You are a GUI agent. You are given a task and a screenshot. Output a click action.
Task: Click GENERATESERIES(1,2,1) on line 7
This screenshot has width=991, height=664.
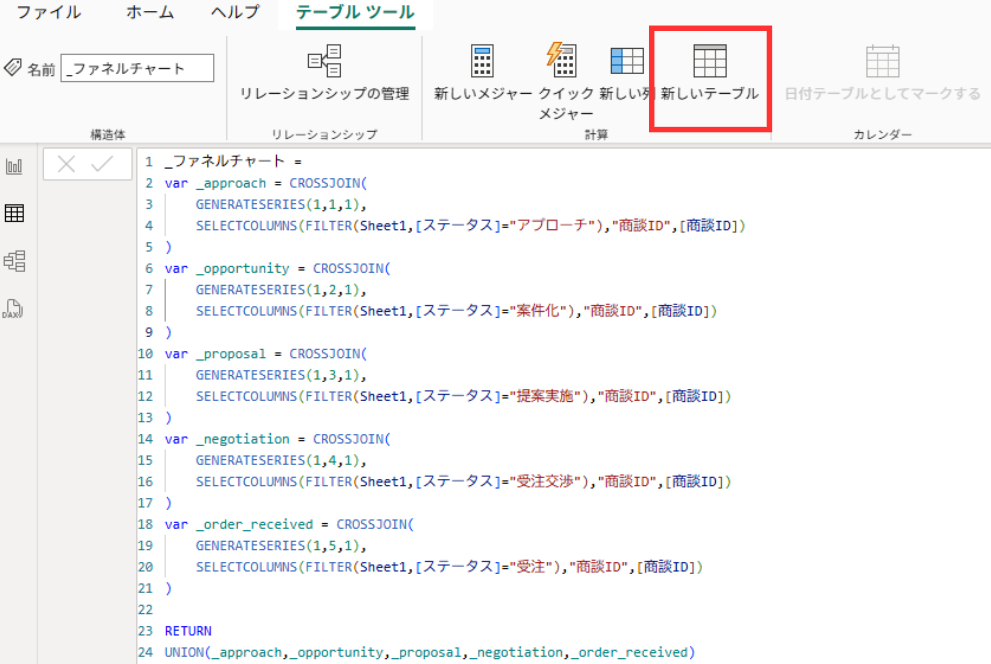[277, 289]
